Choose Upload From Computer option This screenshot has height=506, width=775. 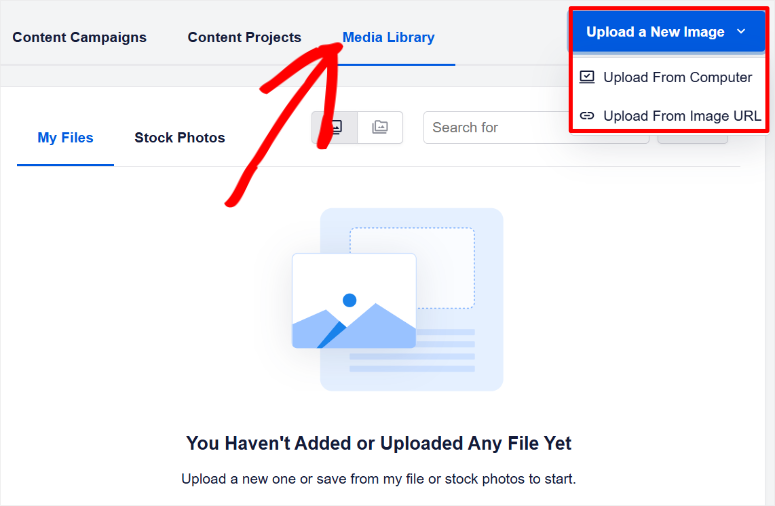click(x=669, y=77)
